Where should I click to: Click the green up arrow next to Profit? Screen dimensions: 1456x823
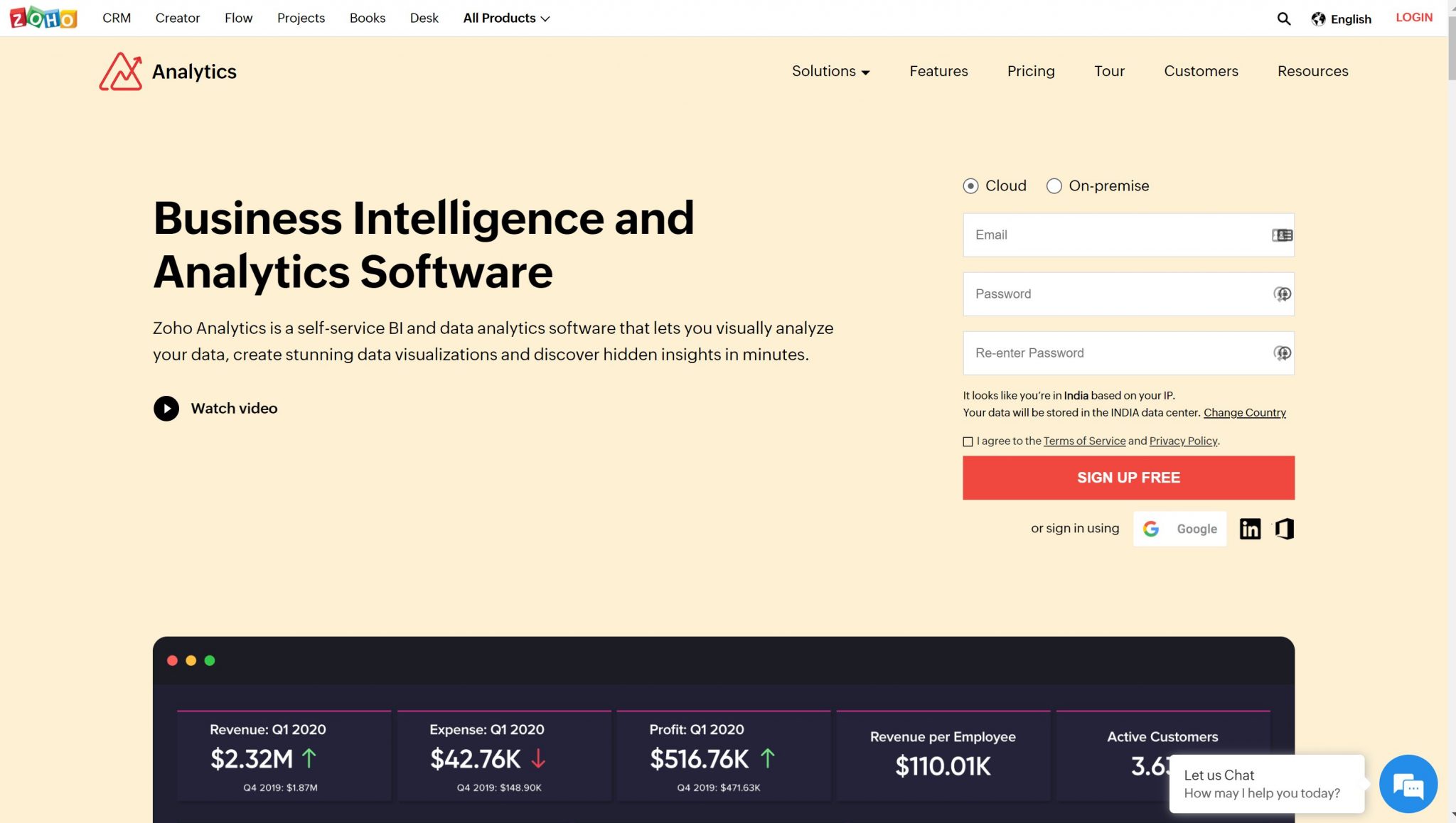point(767,758)
